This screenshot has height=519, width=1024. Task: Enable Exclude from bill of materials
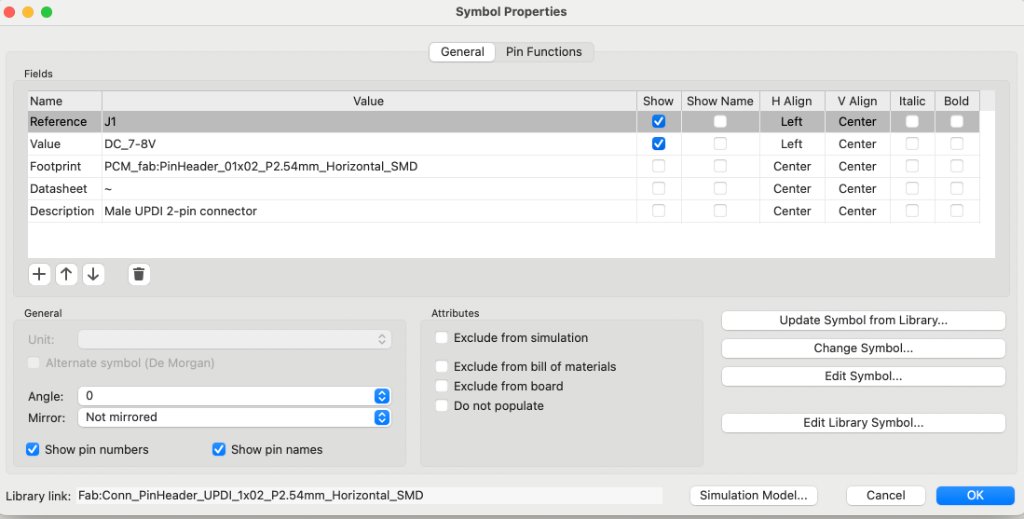(x=441, y=366)
